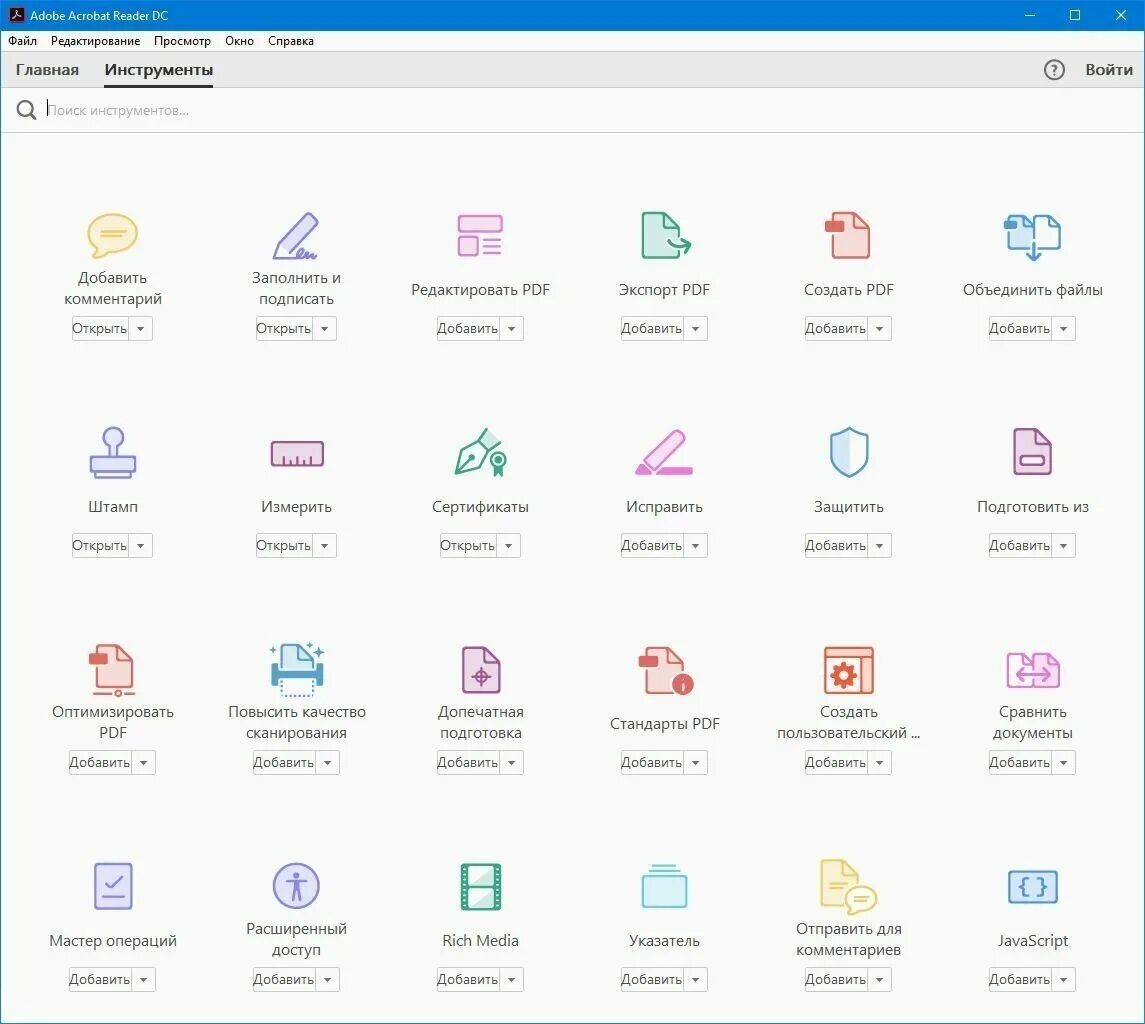Click Добавить button under Допечатная подготовка
1145x1024 pixels.
coord(467,763)
